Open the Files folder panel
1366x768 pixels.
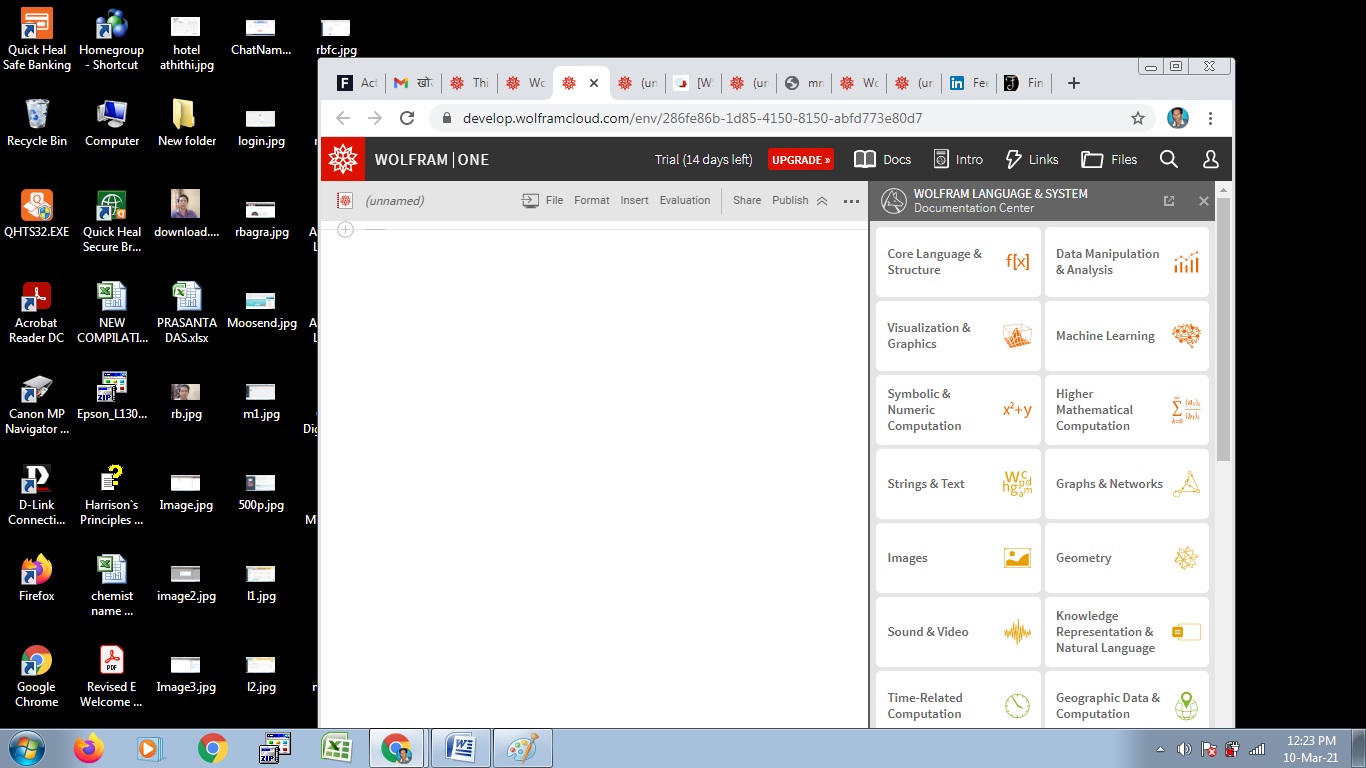click(1109, 159)
